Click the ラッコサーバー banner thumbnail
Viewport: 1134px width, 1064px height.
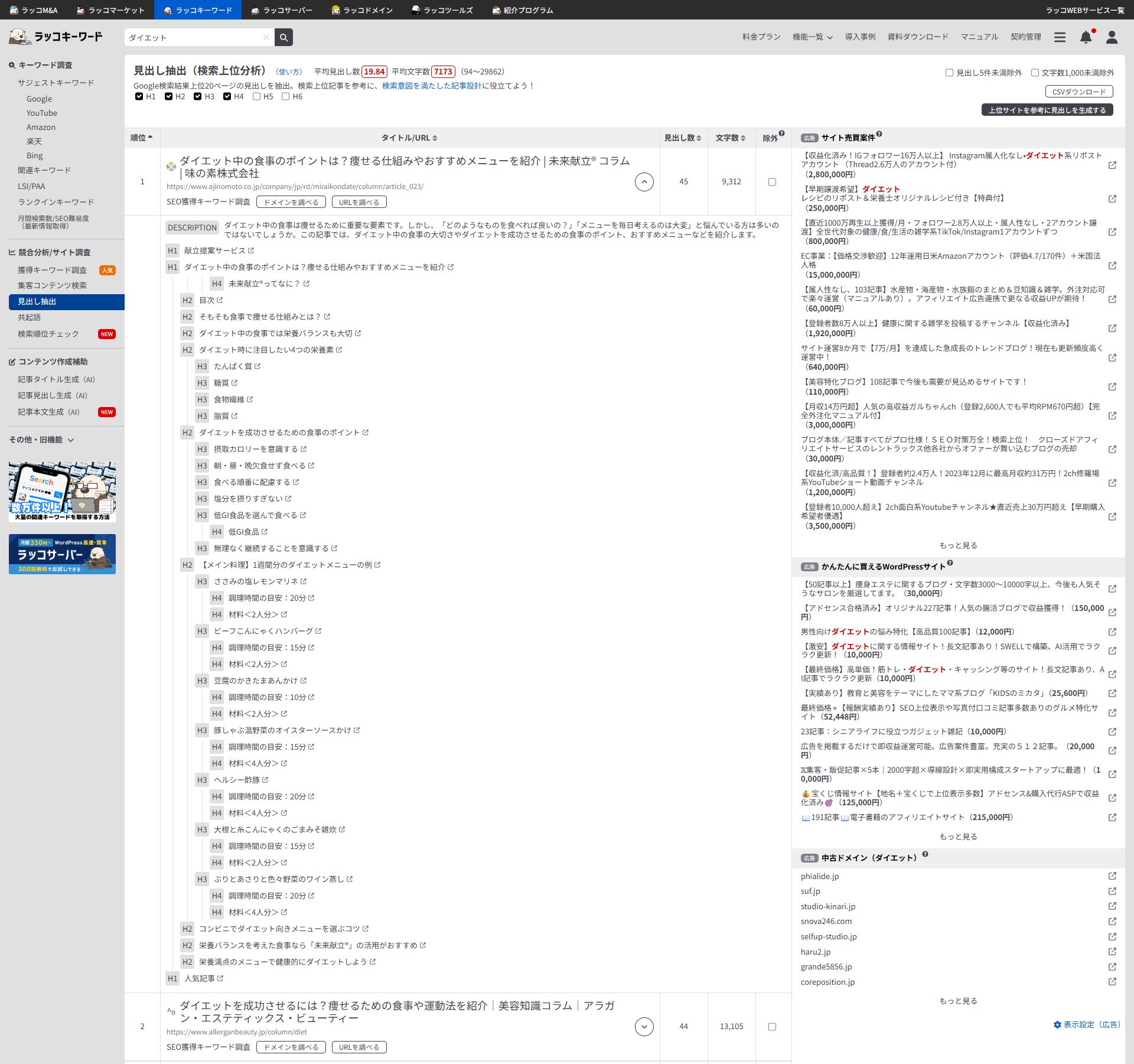(62, 554)
